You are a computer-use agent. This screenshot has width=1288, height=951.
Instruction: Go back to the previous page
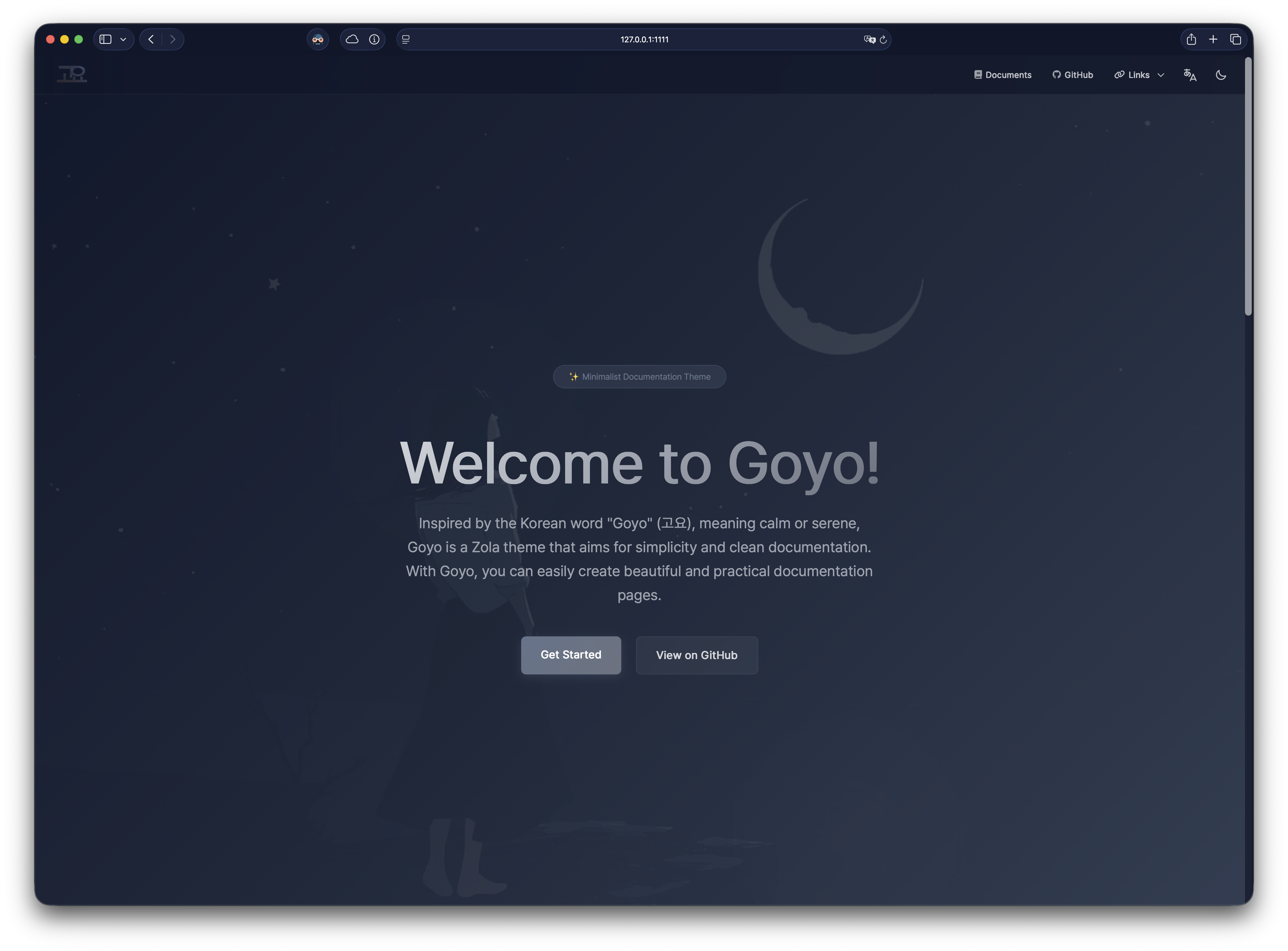pyautogui.click(x=151, y=39)
